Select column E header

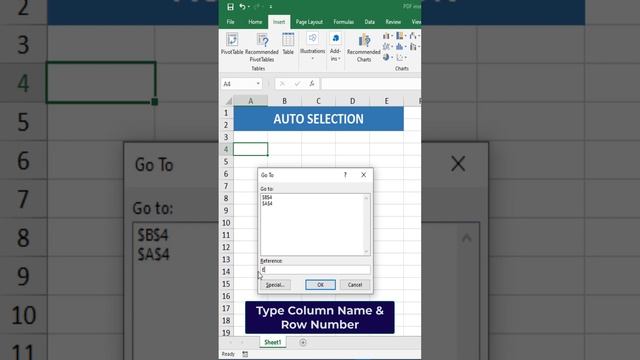click(387, 101)
